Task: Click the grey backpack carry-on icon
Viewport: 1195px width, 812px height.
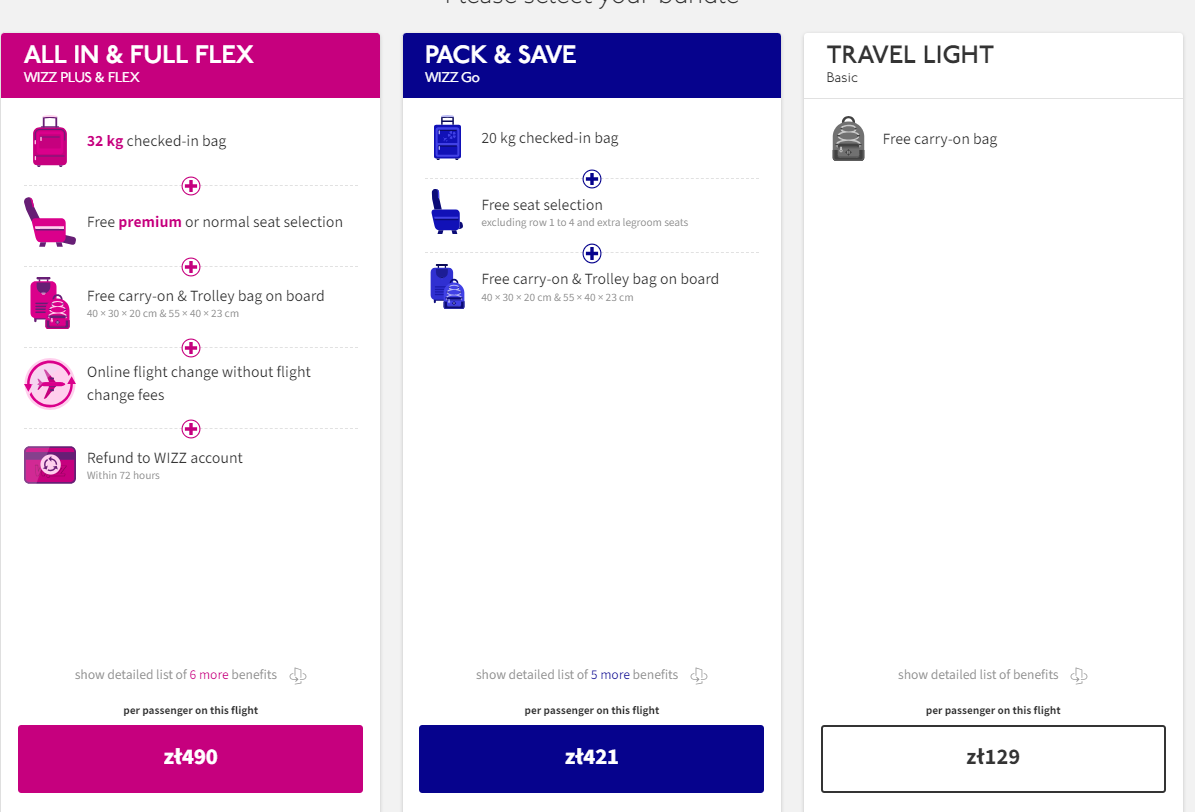Action: pos(848,139)
